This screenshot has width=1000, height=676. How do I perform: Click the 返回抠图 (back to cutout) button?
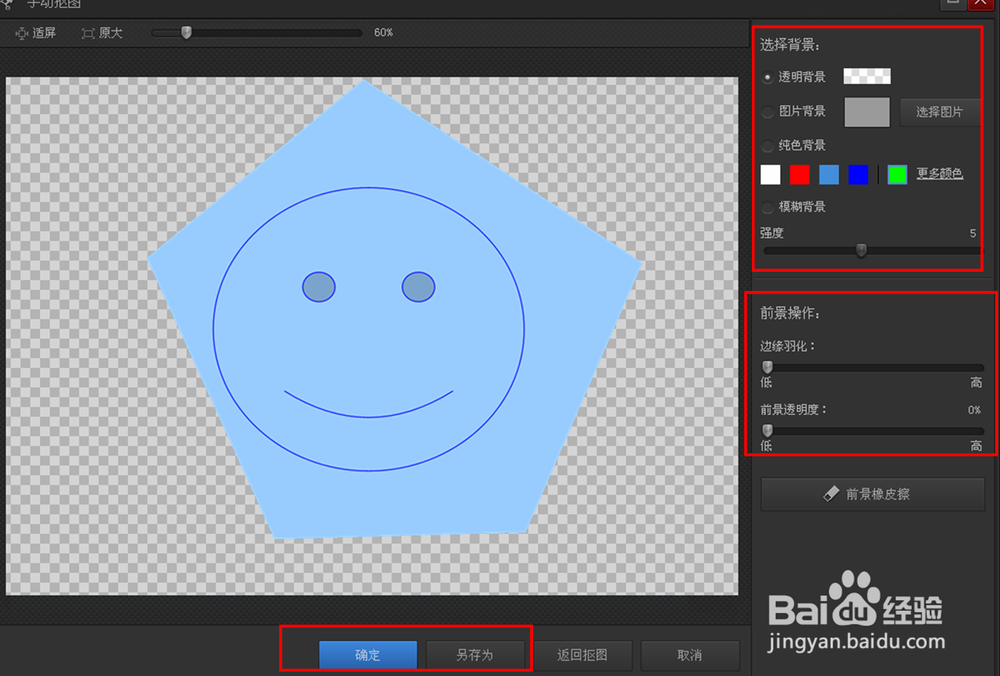click(584, 655)
